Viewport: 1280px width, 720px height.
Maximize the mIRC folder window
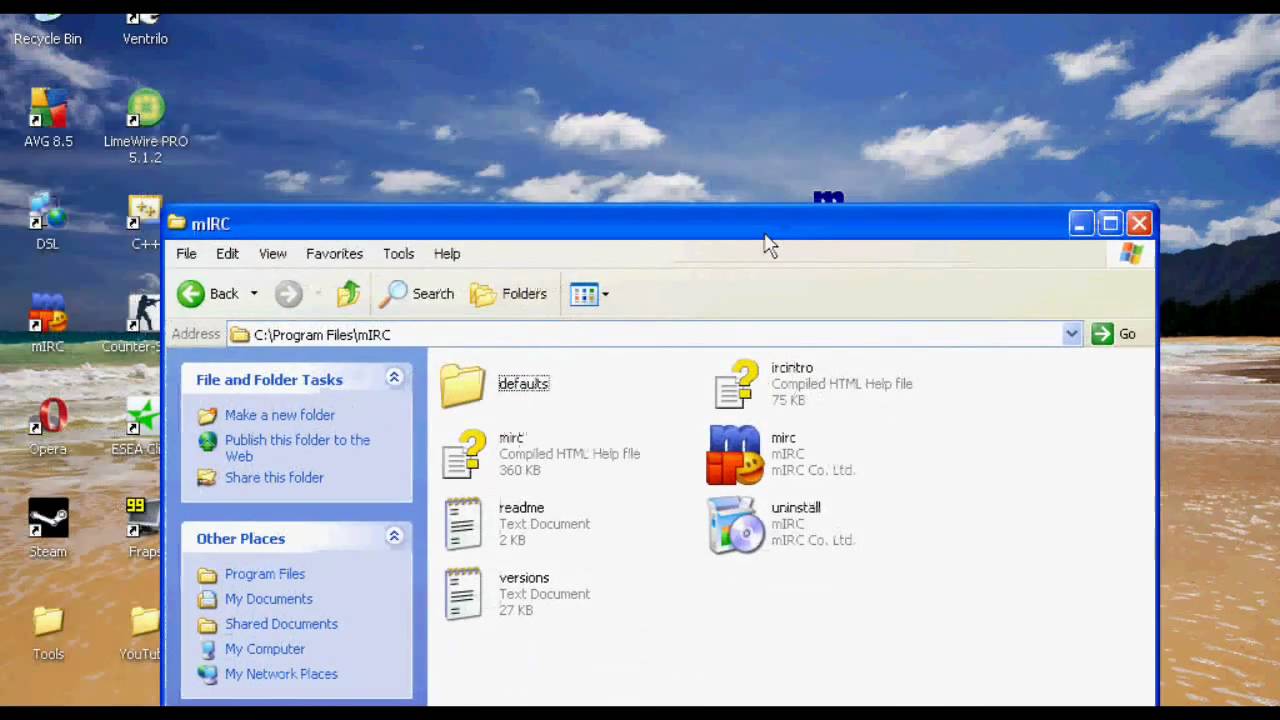(1110, 223)
